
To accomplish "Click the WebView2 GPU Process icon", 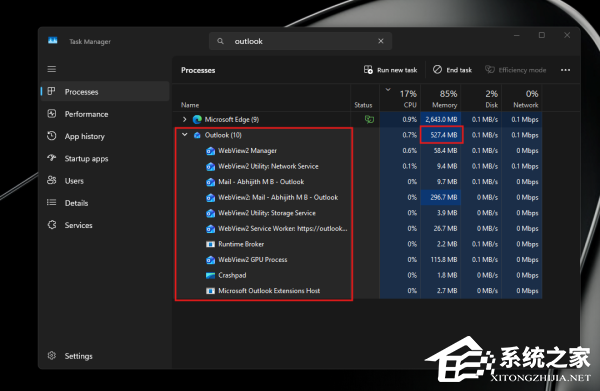I will click(x=210, y=259).
